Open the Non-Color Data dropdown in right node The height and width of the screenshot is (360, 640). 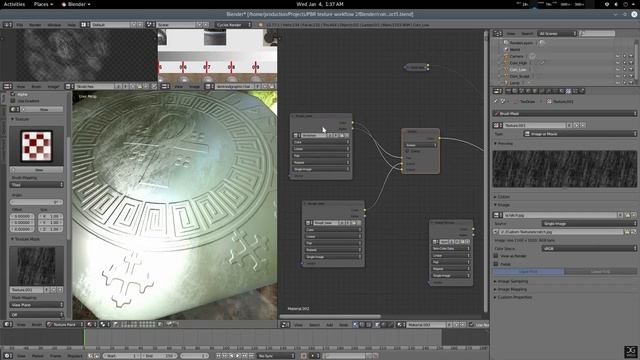click(x=451, y=249)
